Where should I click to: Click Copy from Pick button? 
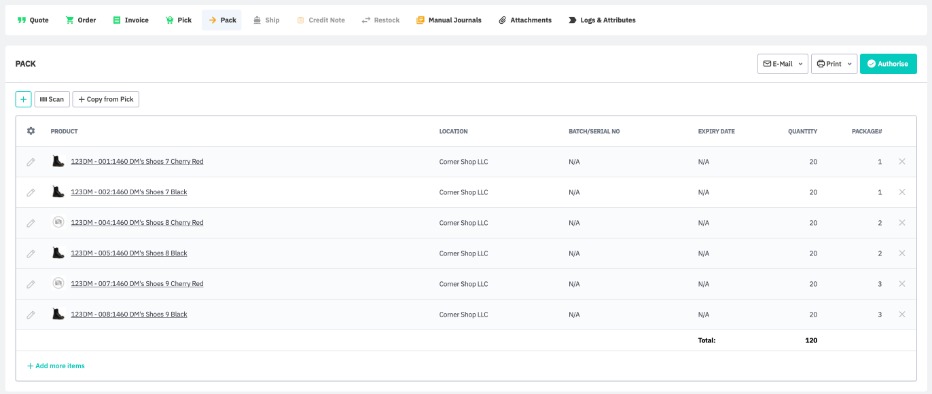pyautogui.click(x=106, y=99)
